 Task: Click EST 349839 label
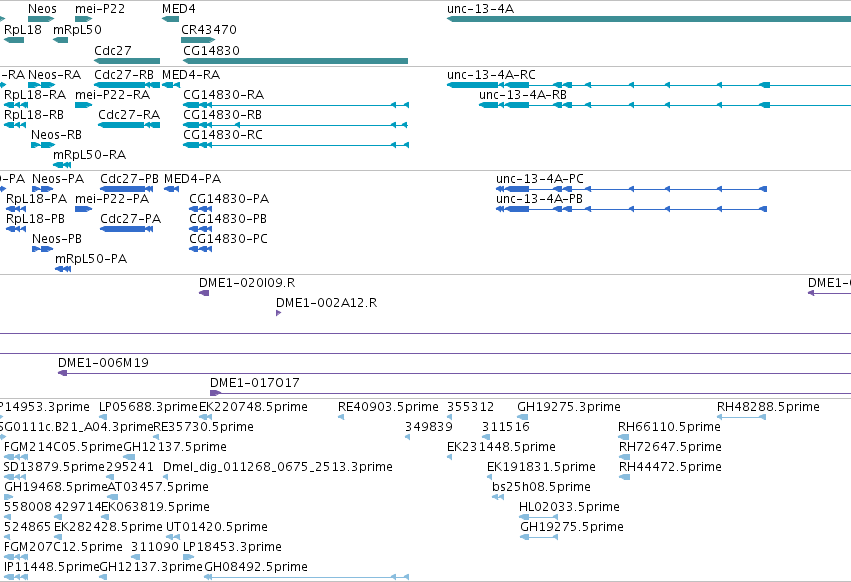click(x=428, y=427)
